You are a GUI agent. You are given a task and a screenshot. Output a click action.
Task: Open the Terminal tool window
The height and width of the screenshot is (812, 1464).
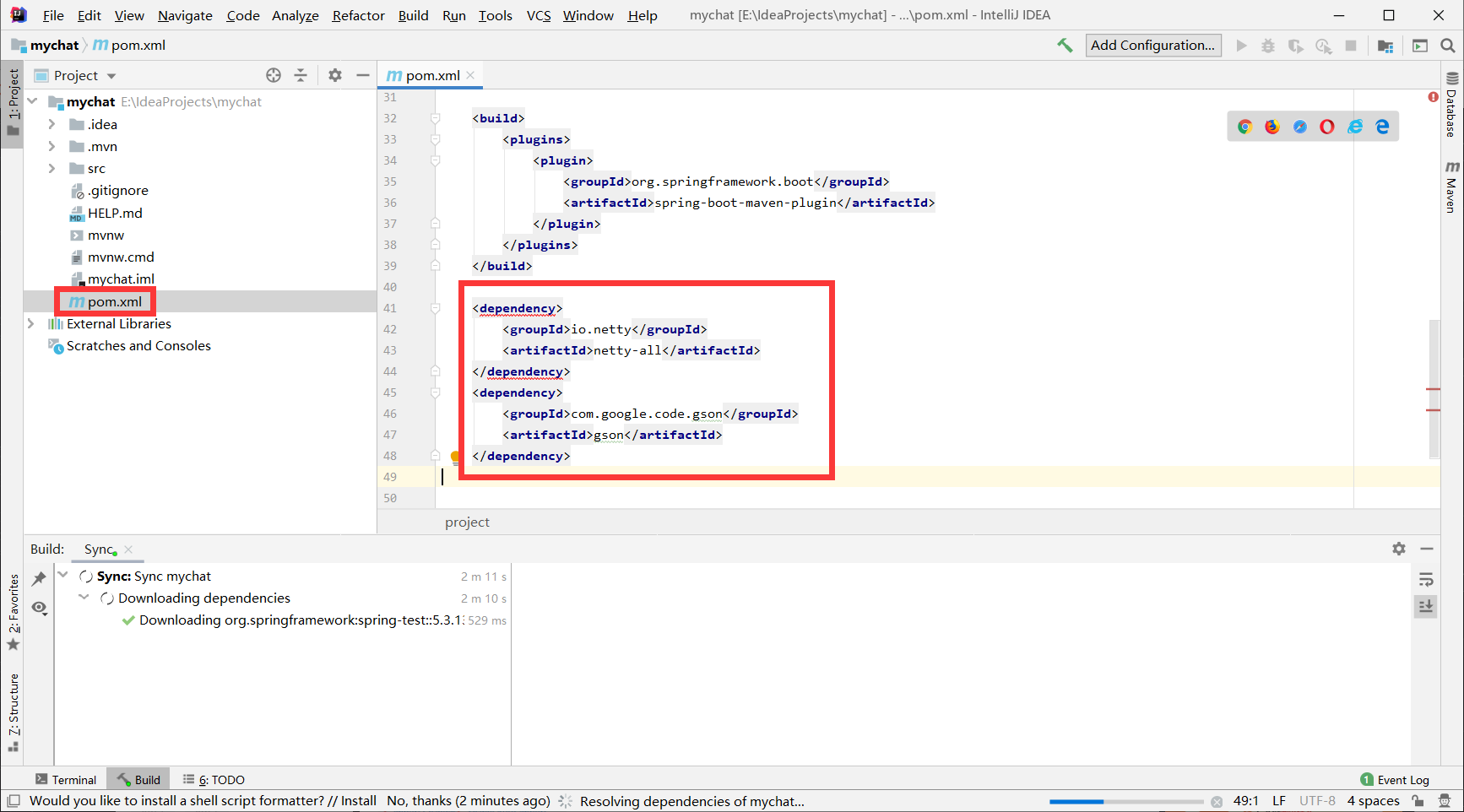pyautogui.click(x=66, y=780)
